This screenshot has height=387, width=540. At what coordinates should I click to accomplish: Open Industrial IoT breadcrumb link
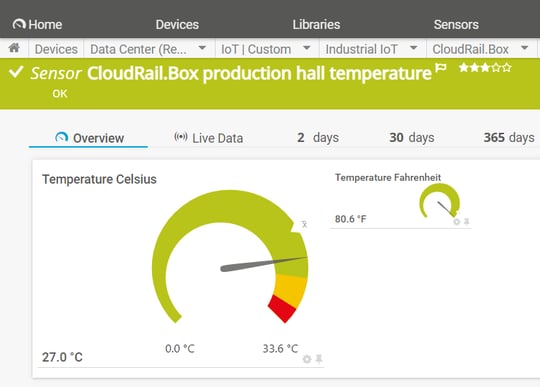[362, 49]
